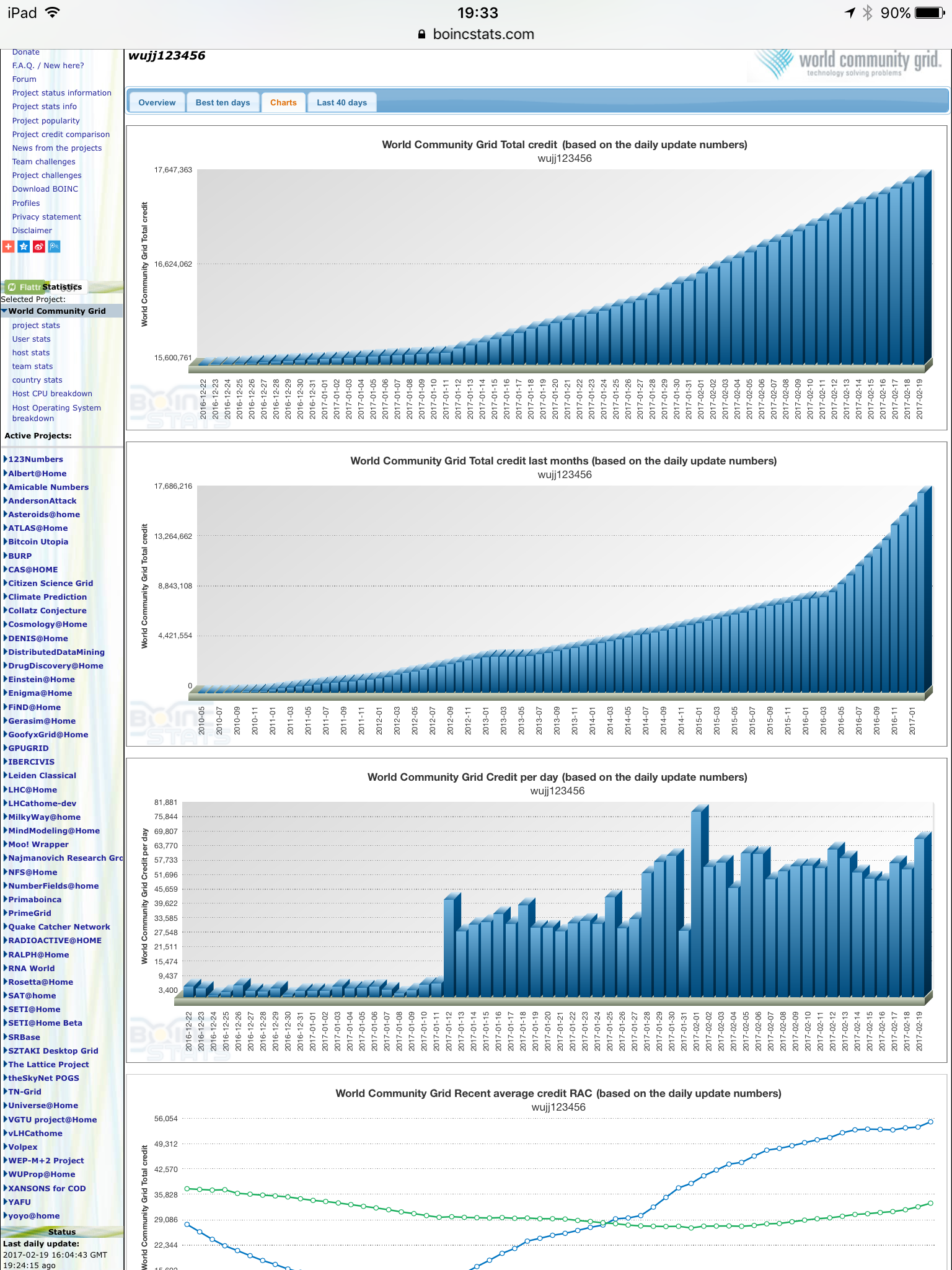
Task: Open Project stats info link
Action: pos(45,106)
